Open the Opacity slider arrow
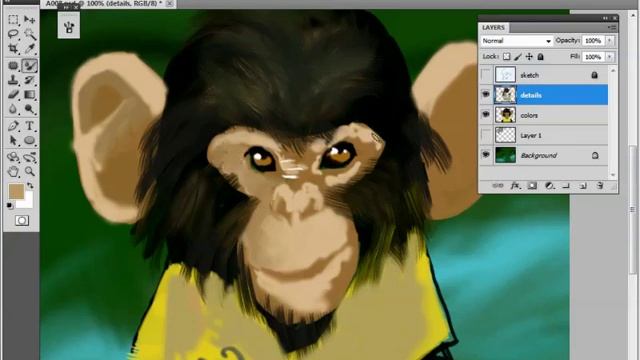Image resolution: width=640 pixels, height=360 pixels. pos(609,41)
